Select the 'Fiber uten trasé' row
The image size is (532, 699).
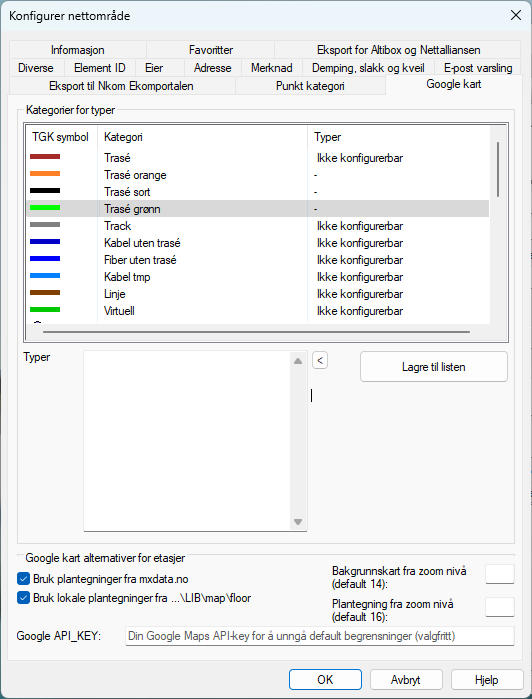(x=258, y=259)
